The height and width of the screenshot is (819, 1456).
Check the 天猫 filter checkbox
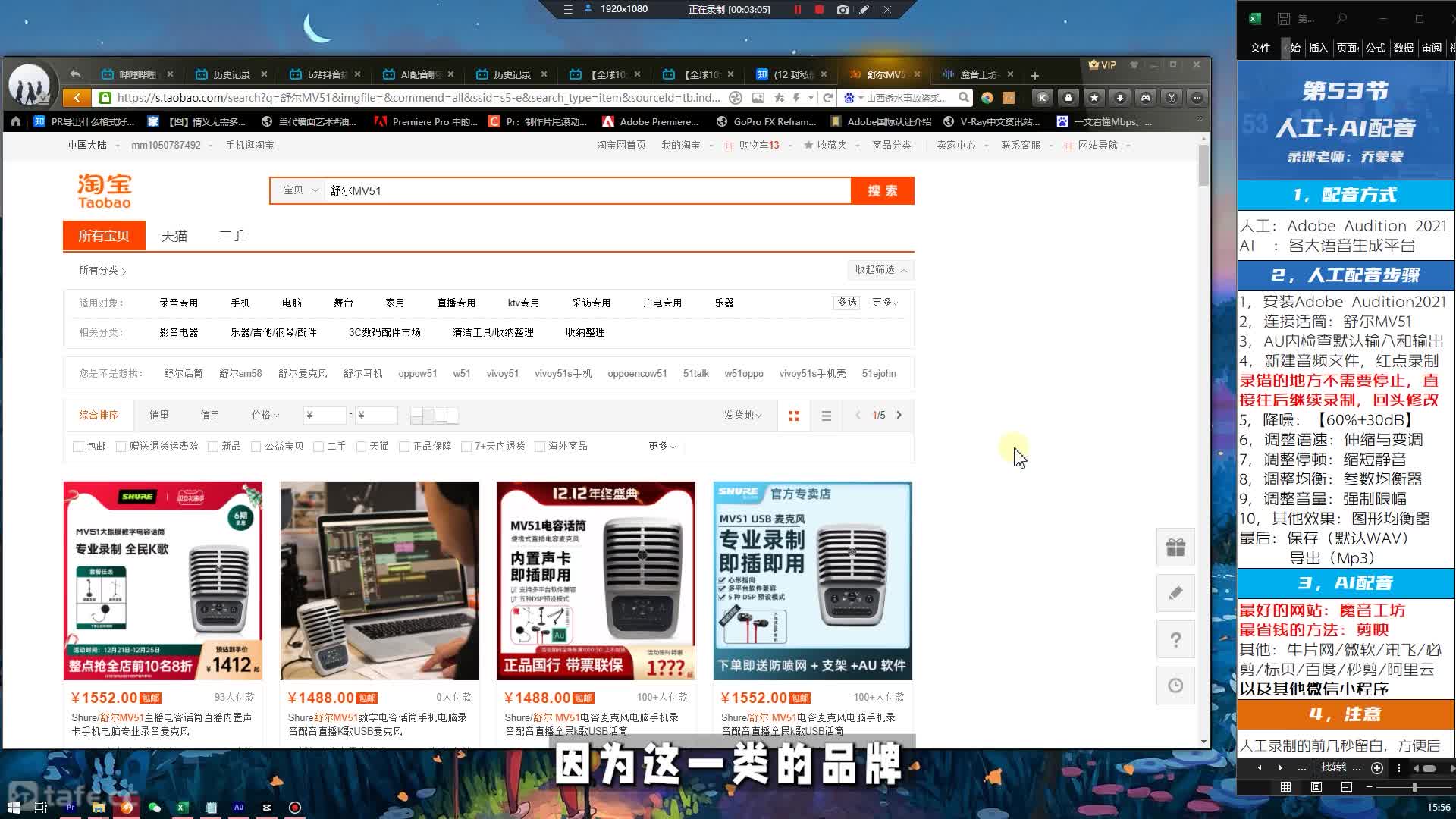coord(361,447)
